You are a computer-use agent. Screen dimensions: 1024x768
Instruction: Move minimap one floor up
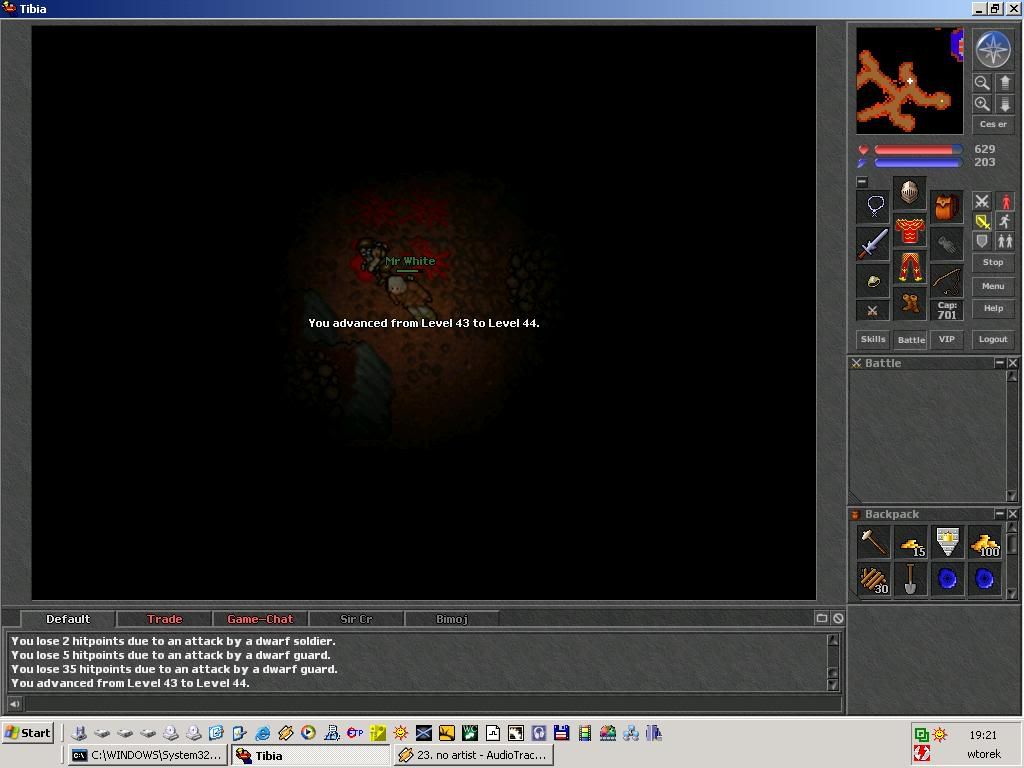[x=1004, y=83]
